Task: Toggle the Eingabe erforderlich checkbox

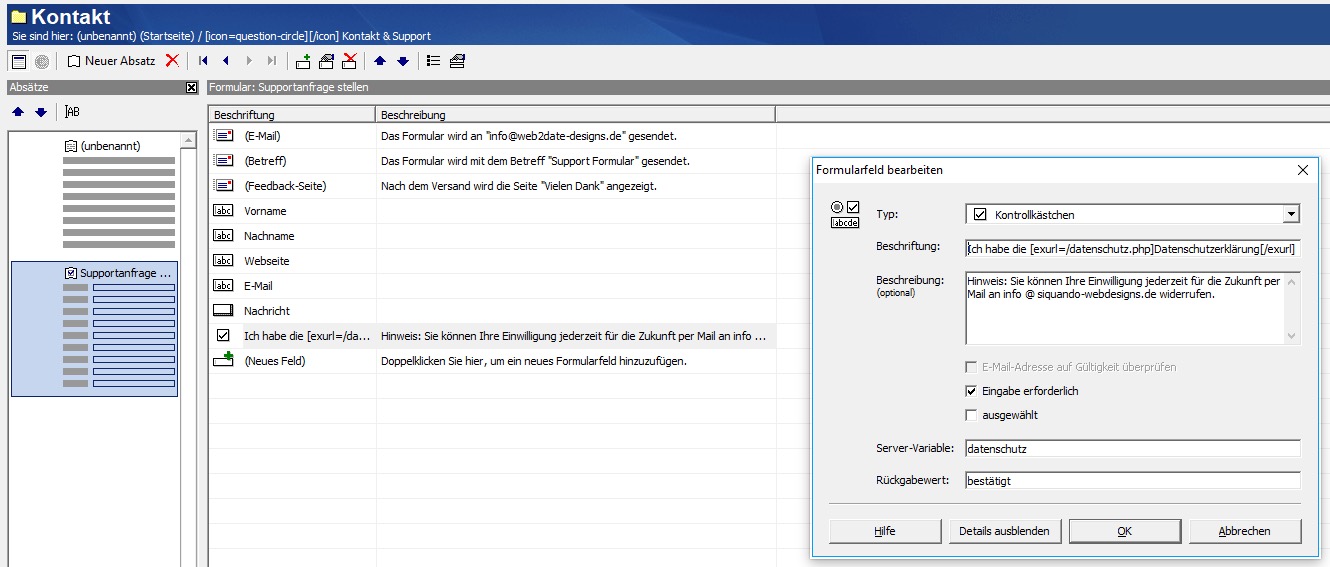Action: (971, 391)
